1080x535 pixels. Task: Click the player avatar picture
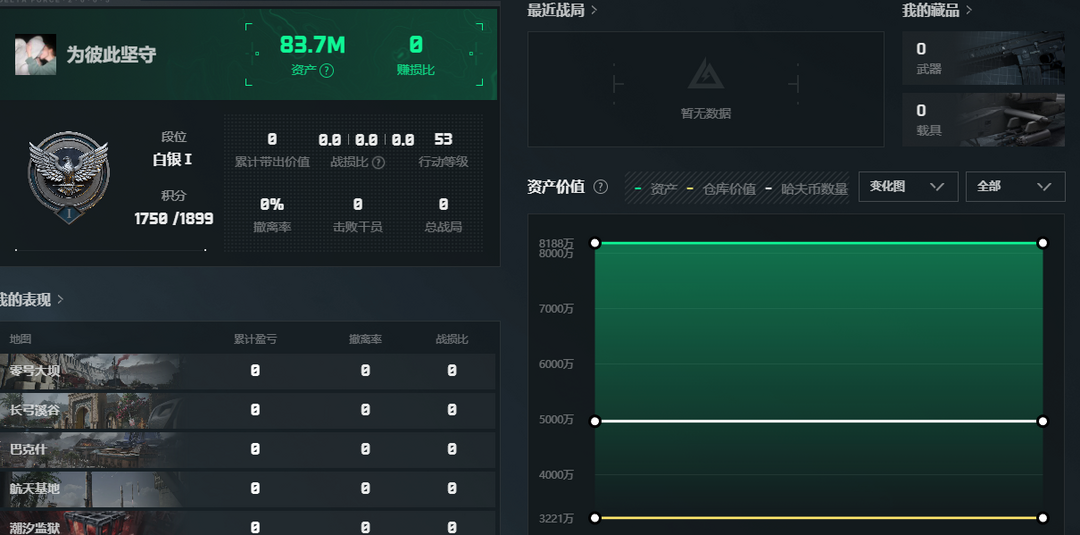(35, 55)
